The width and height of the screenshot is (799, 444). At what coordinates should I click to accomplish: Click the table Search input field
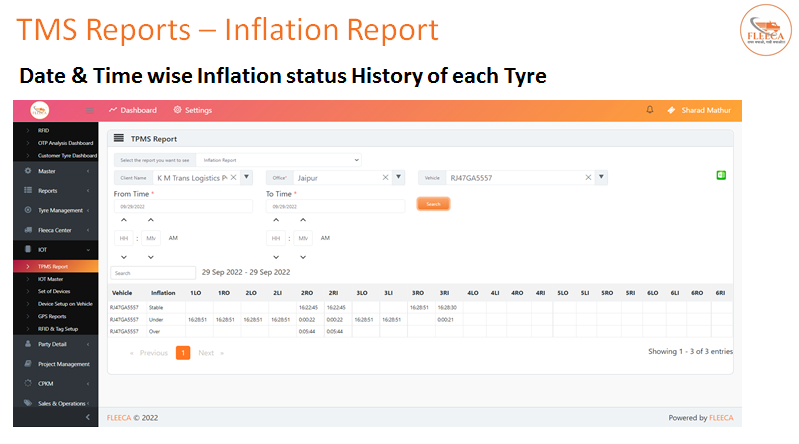(153, 273)
